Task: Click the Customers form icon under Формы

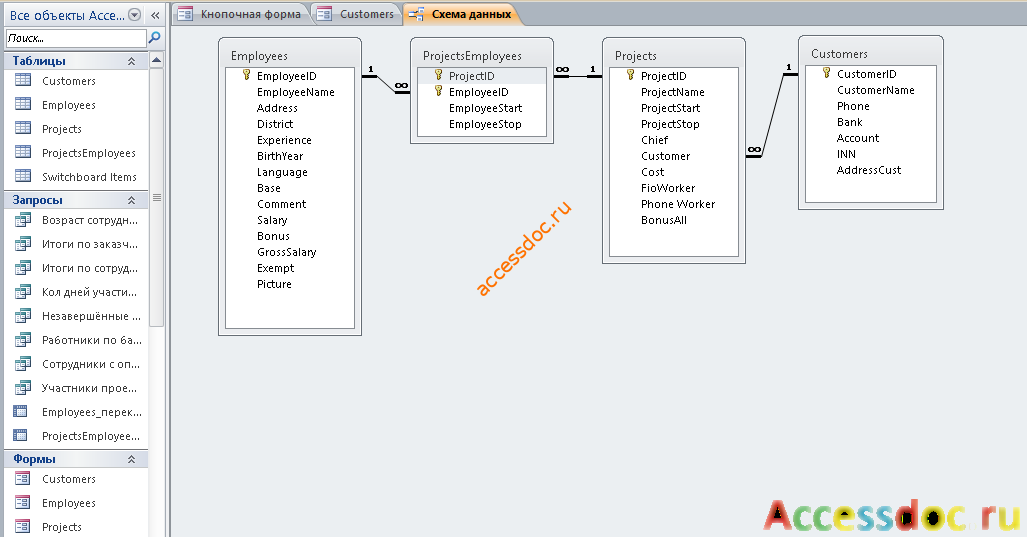Action: pyautogui.click(x=22, y=479)
